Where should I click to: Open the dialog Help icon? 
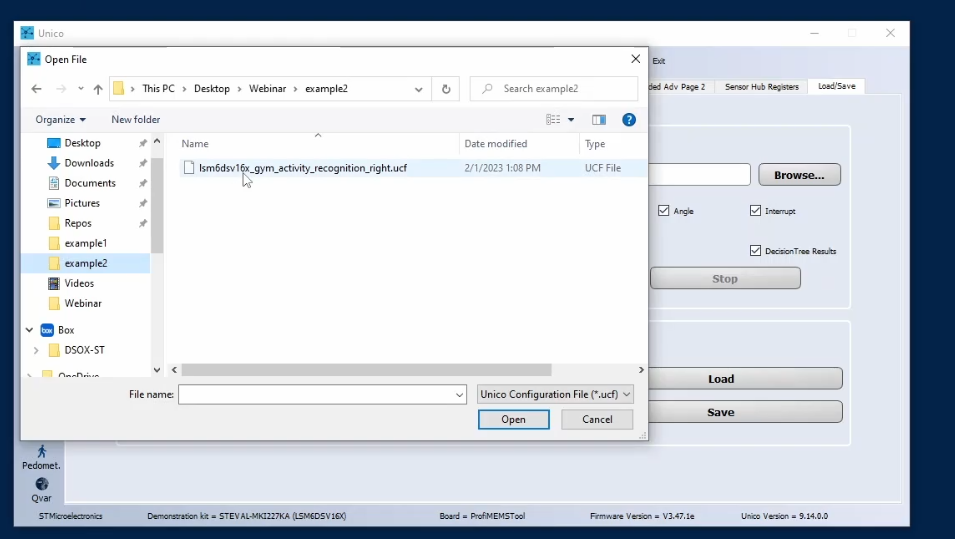[x=629, y=119]
